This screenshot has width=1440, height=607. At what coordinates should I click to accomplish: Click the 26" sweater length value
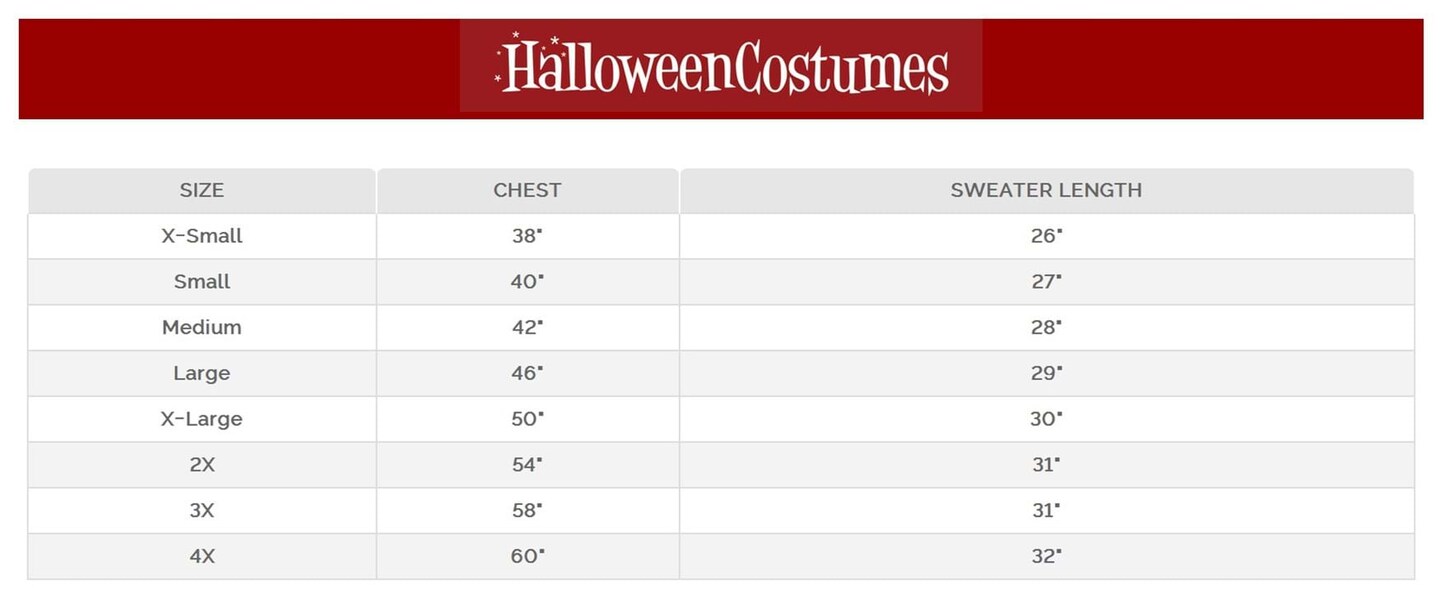1046,236
